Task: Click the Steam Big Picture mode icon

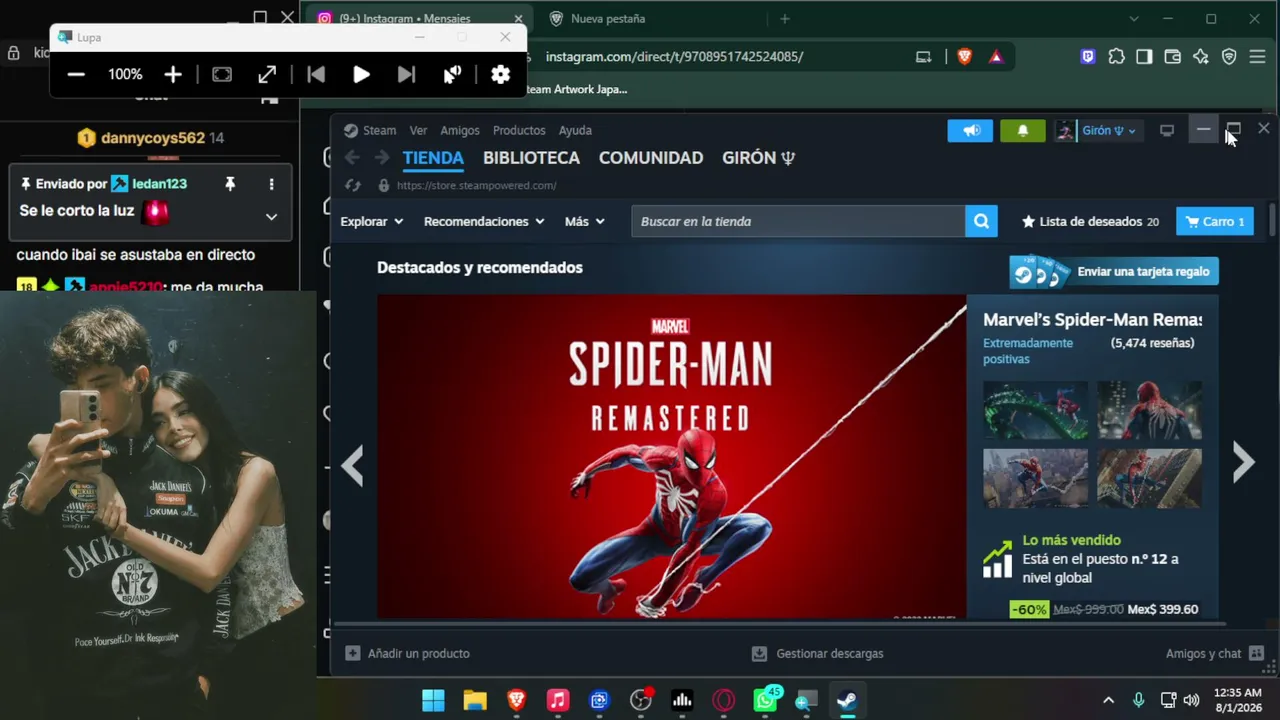Action: tap(1167, 130)
